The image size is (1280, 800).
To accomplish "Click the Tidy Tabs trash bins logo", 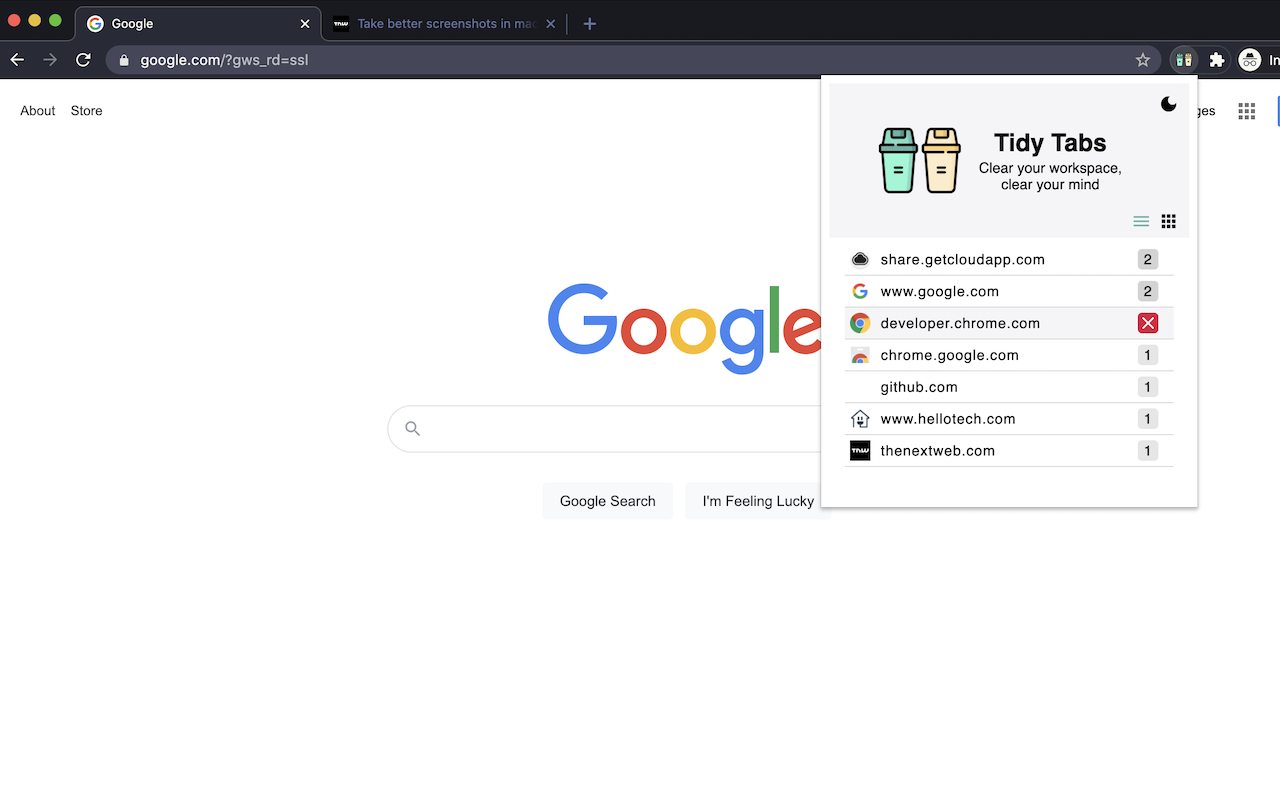I will coord(920,160).
